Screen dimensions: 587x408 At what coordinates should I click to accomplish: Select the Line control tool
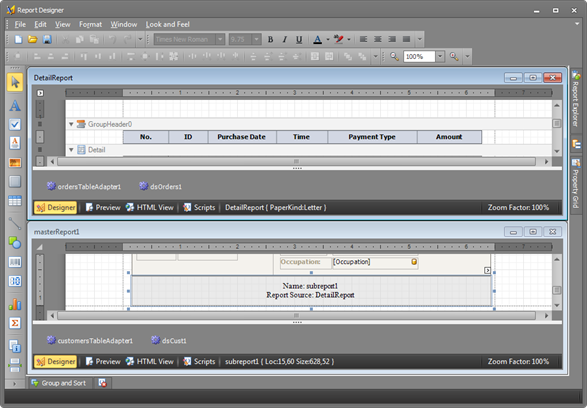[x=15, y=224]
